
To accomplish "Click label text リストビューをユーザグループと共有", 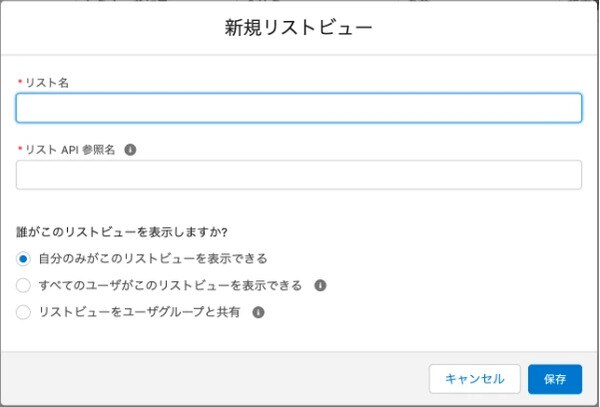I will click(x=139, y=312).
